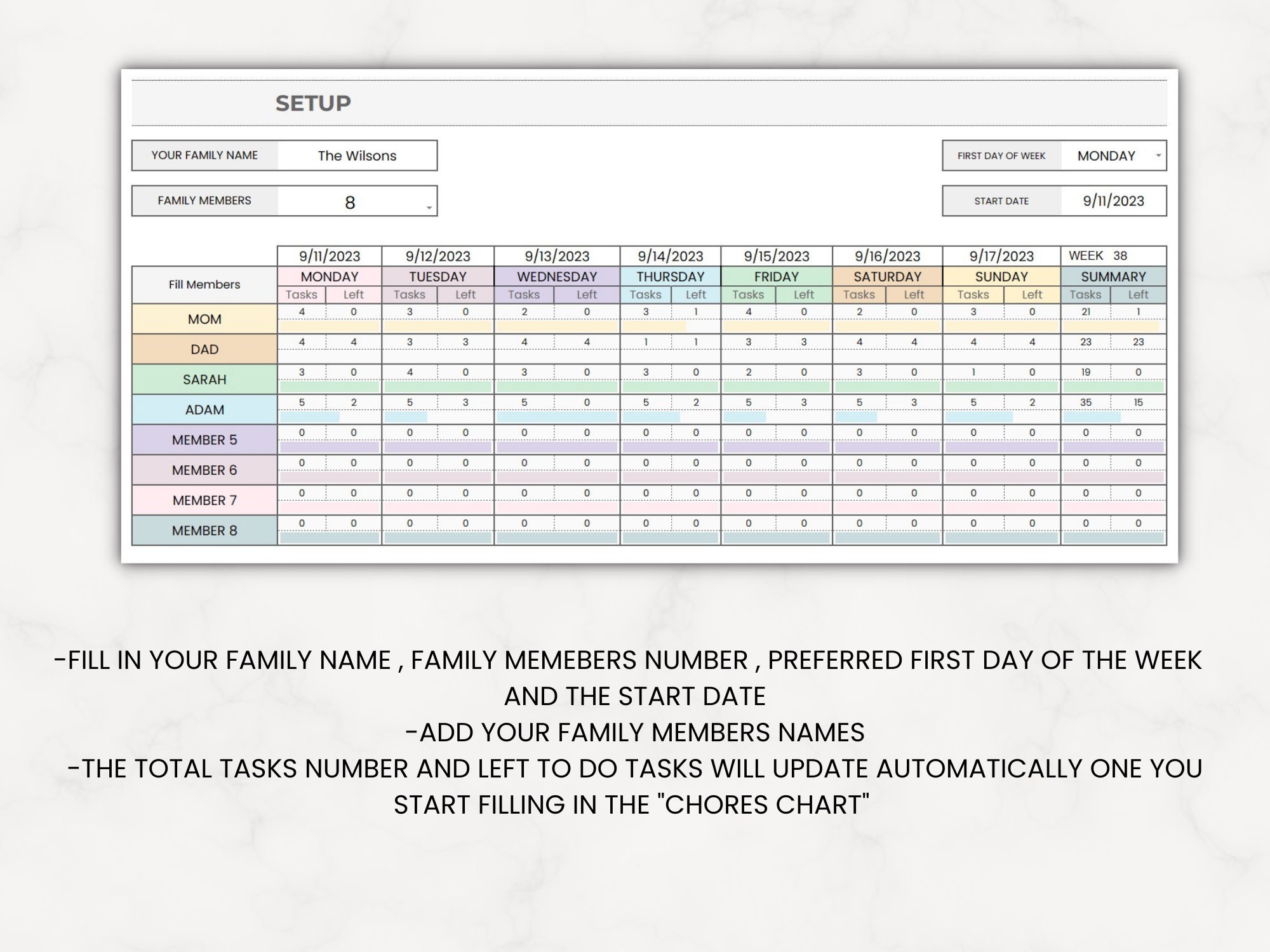Click ADAM's summary left value 15
This screenshot has width=1270, height=952.
(x=1138, y=402)
